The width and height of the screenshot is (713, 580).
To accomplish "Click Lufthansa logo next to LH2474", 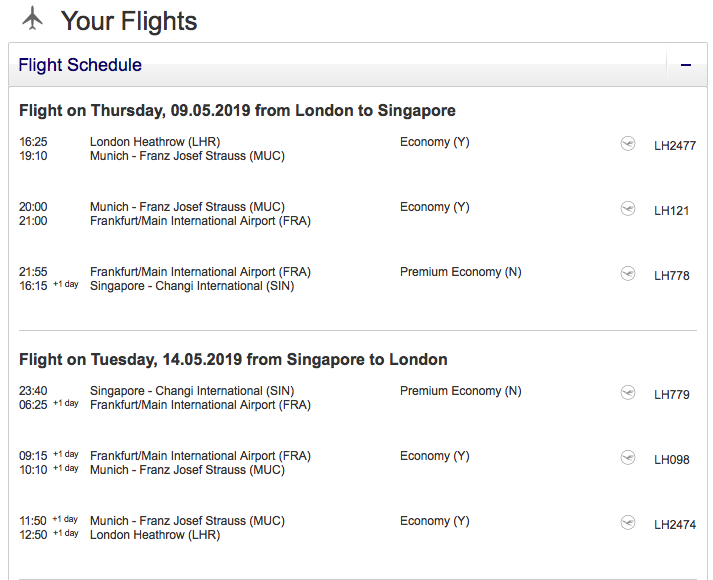I will coord(628,523).
